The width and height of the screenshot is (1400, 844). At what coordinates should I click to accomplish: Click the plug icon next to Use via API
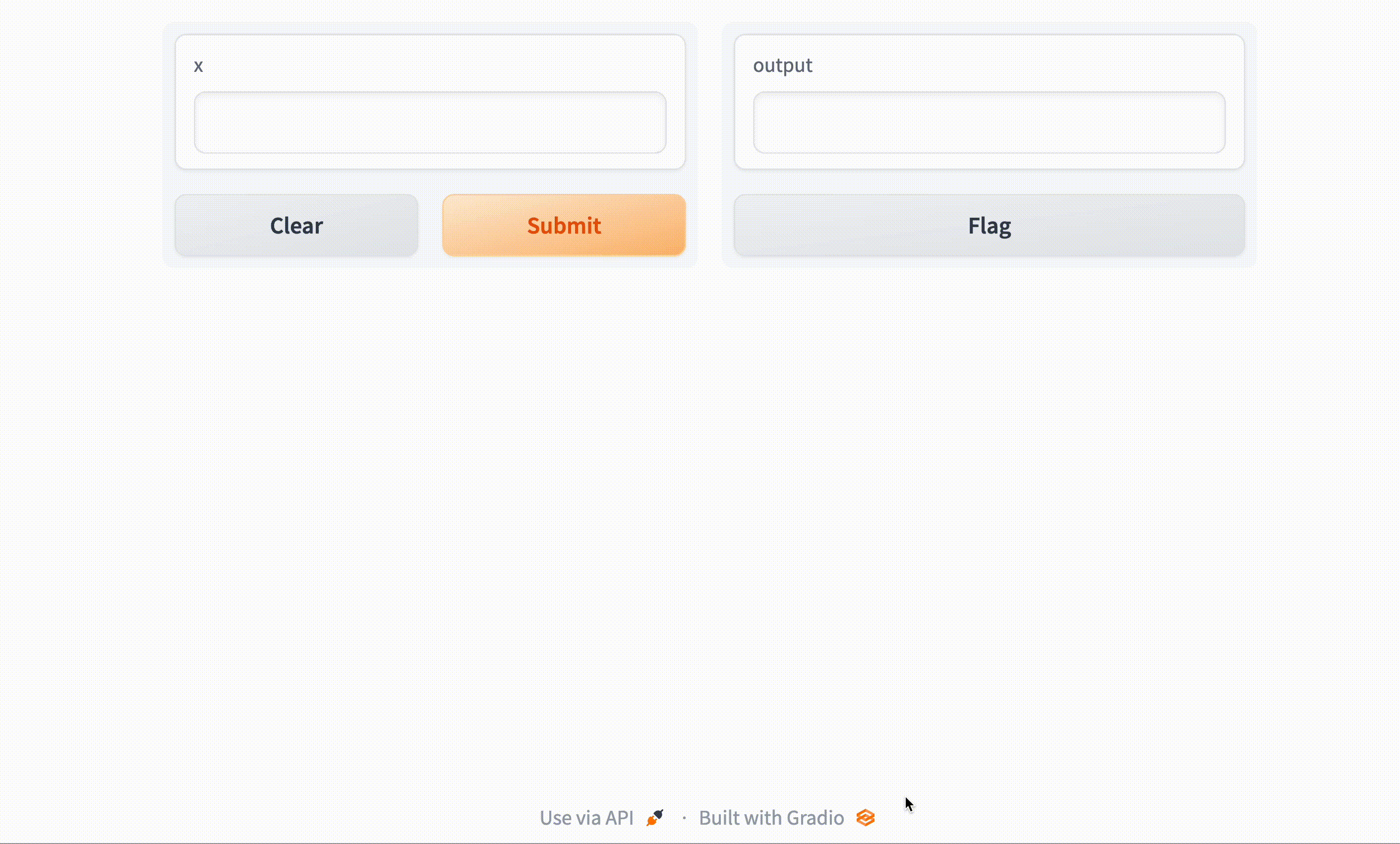654,818
